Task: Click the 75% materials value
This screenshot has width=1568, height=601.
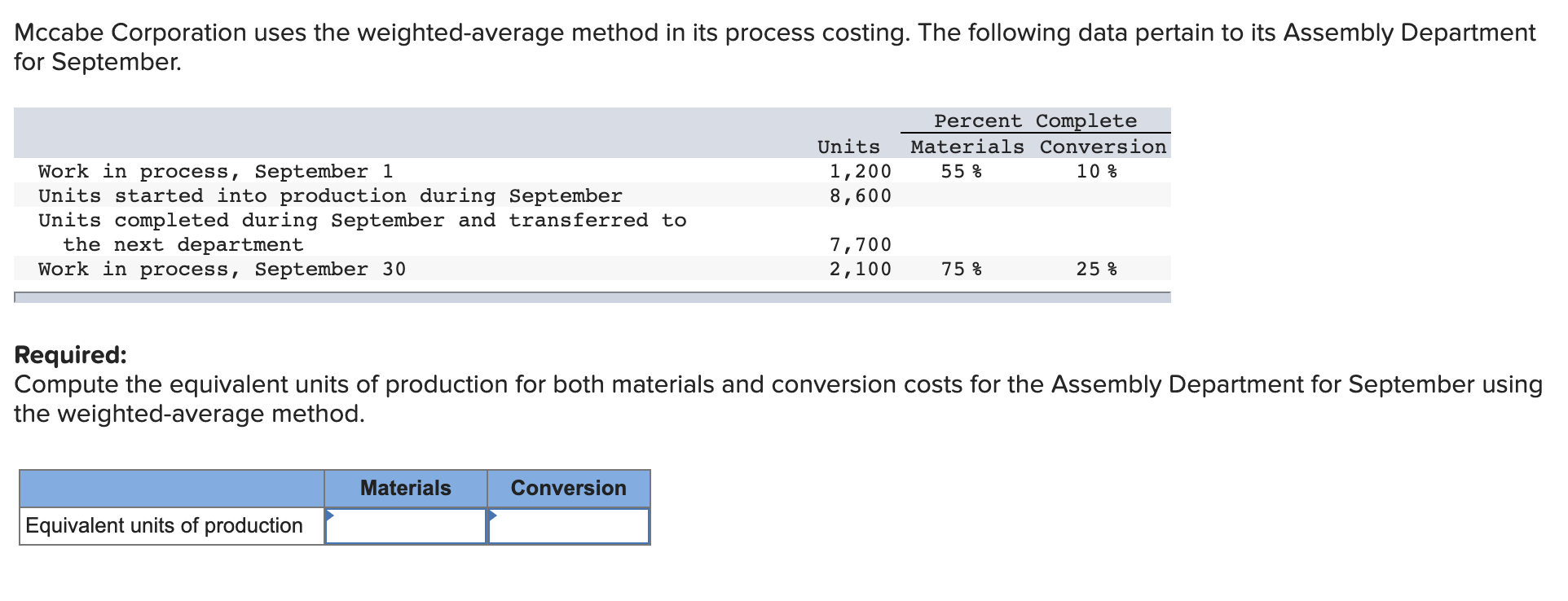Action: [961, 269]
